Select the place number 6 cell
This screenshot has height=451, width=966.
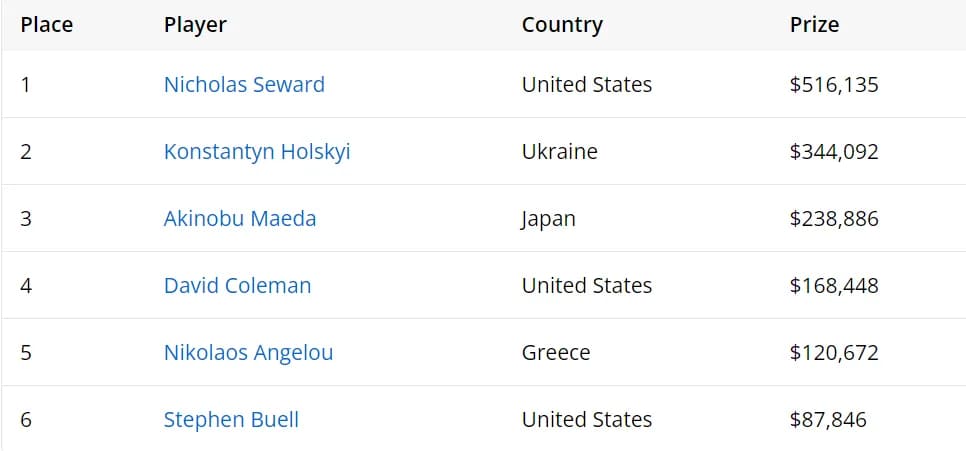point(26,419)
